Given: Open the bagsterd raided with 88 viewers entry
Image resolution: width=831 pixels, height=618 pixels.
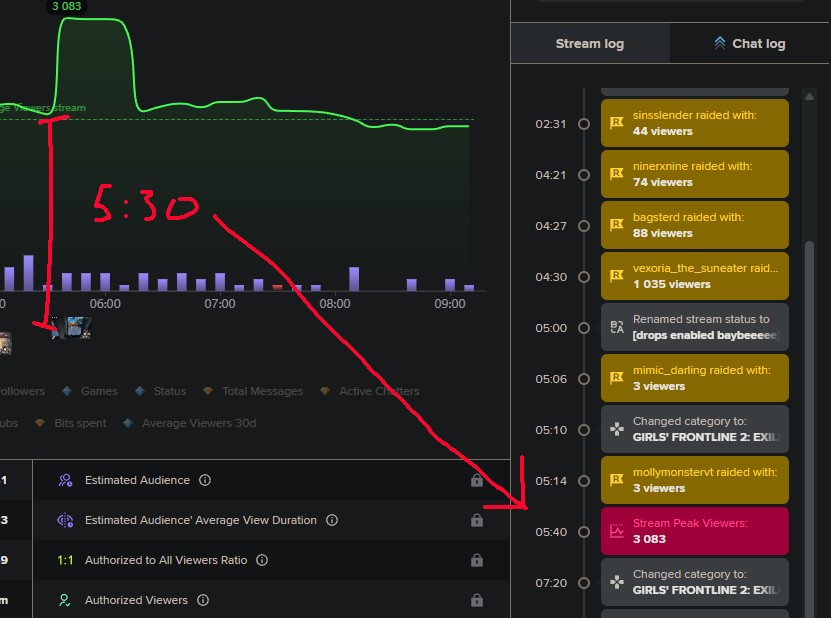Looking at the screenshot, I should pos(695,225).
